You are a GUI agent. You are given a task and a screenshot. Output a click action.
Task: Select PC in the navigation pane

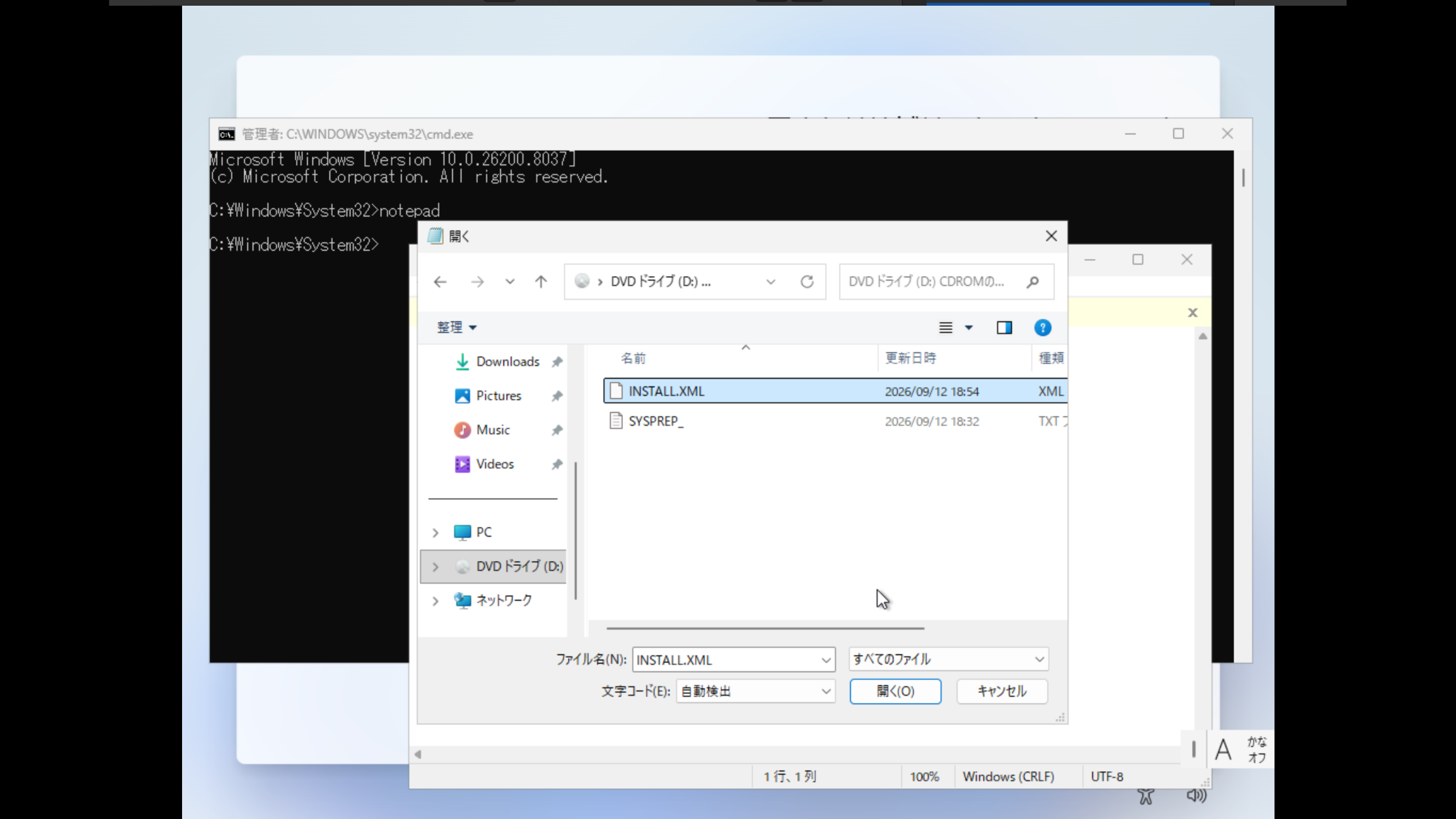(x=483, y=532)
